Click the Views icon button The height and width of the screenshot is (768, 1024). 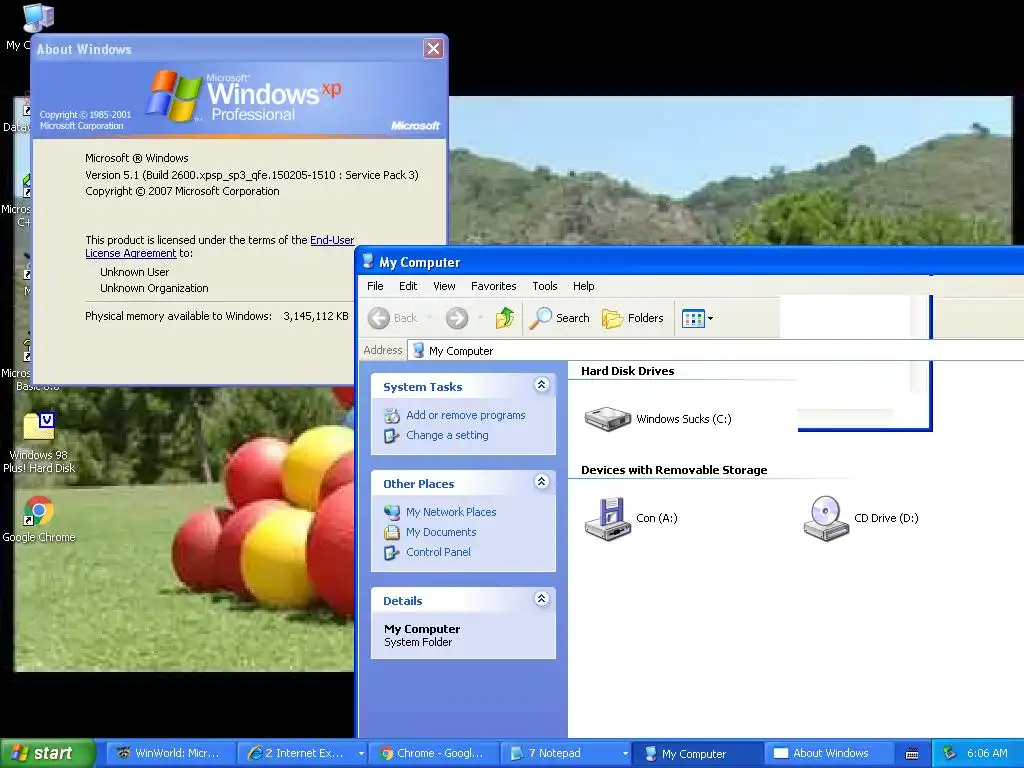(693, 318)
